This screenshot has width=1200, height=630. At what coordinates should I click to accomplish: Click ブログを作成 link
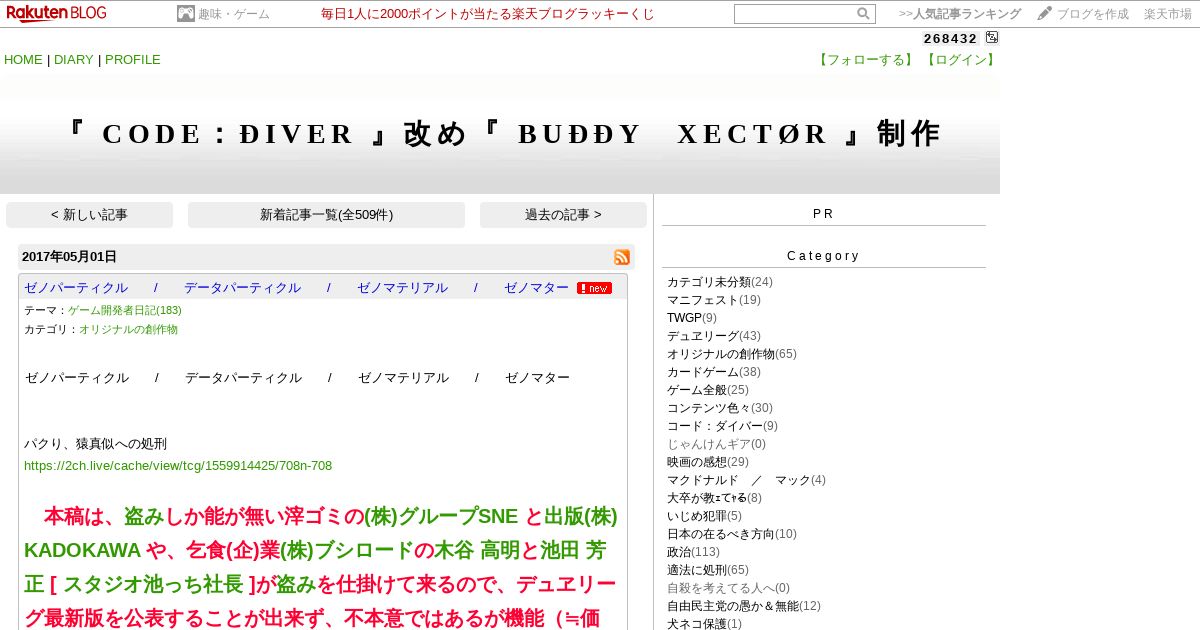(x=1093, y=14)
